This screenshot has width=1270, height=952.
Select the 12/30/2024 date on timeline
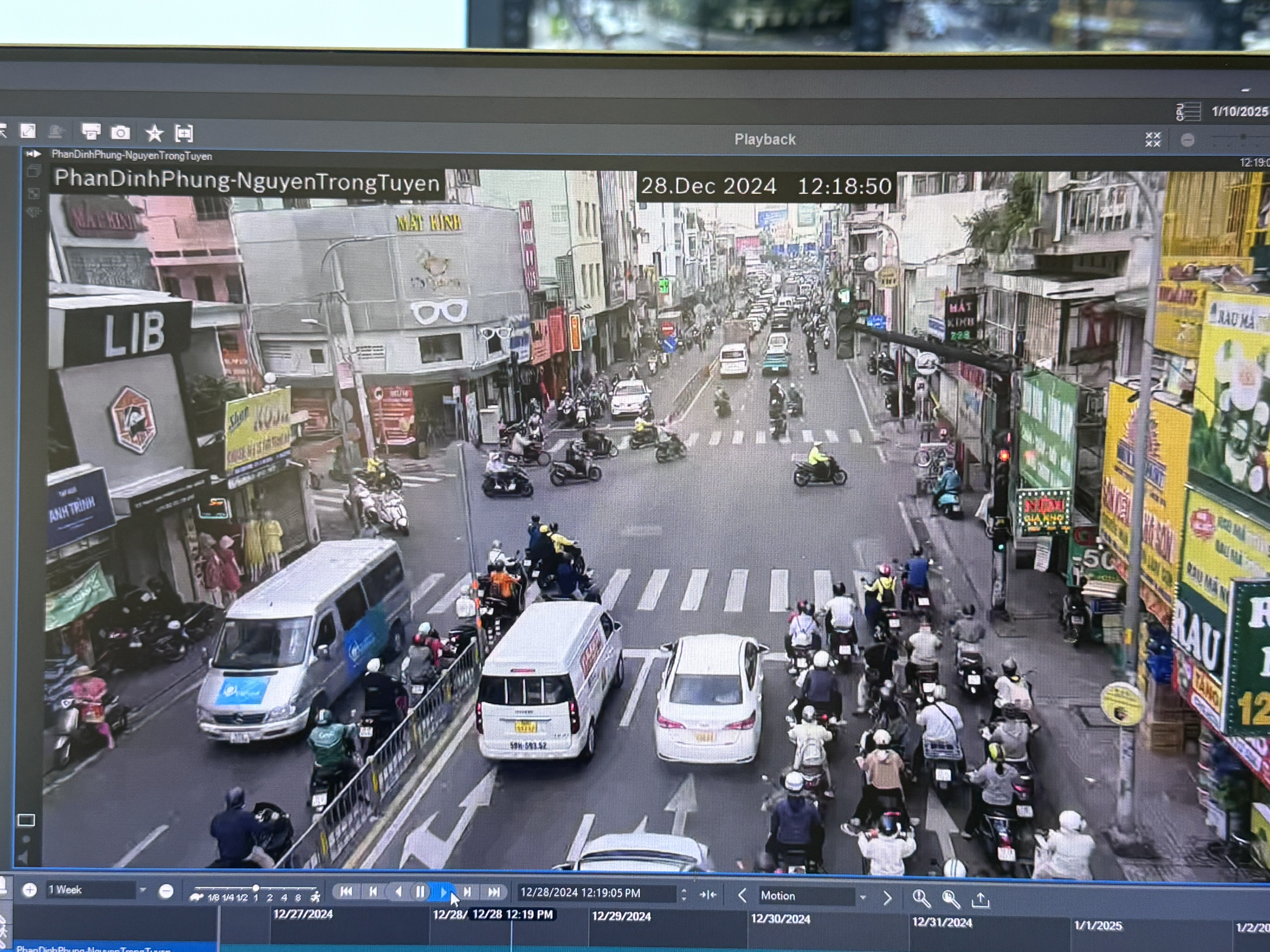pos(780,919)
